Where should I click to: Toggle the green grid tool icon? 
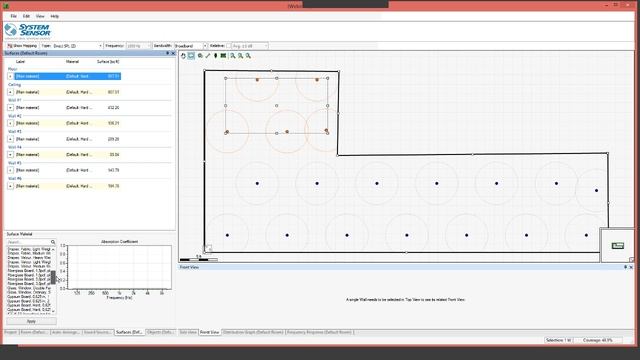[223, 56]
